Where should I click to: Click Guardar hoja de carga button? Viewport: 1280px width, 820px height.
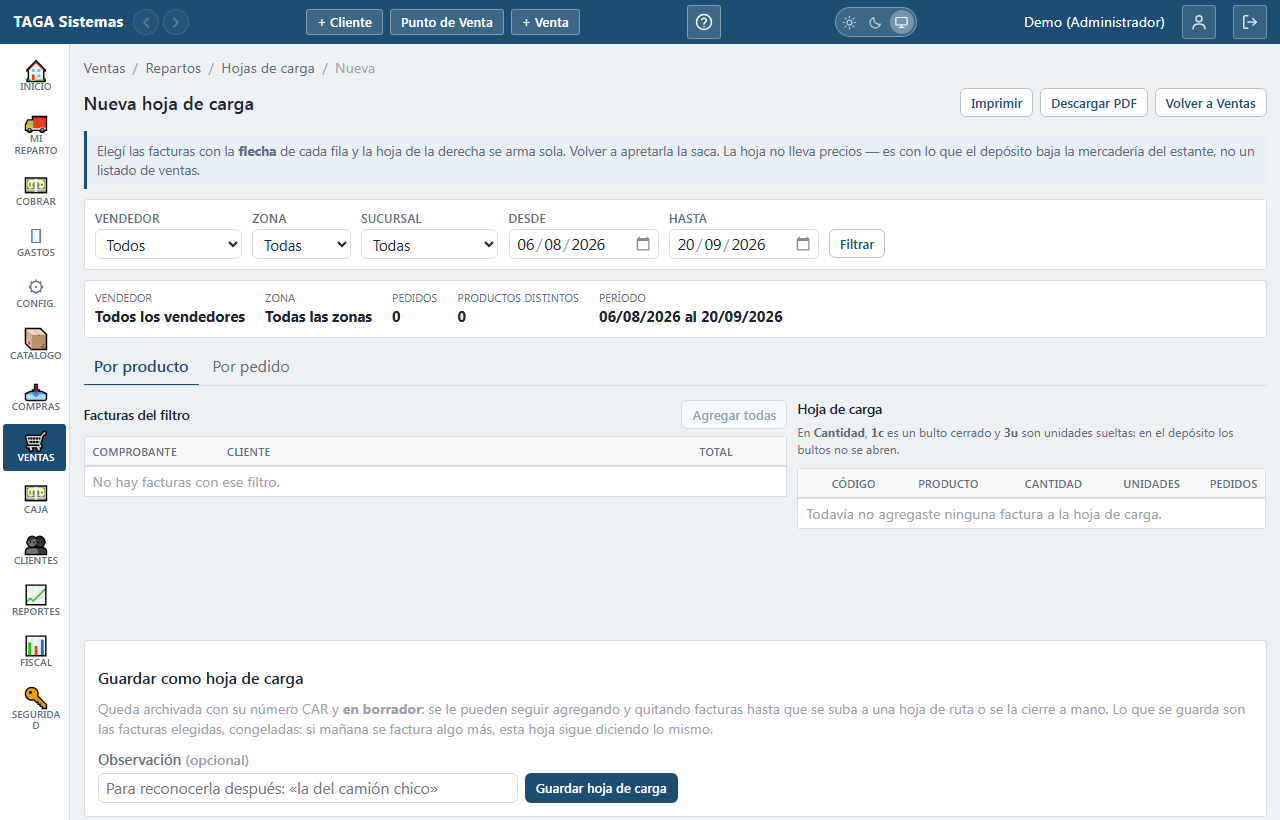coord(601,788)
